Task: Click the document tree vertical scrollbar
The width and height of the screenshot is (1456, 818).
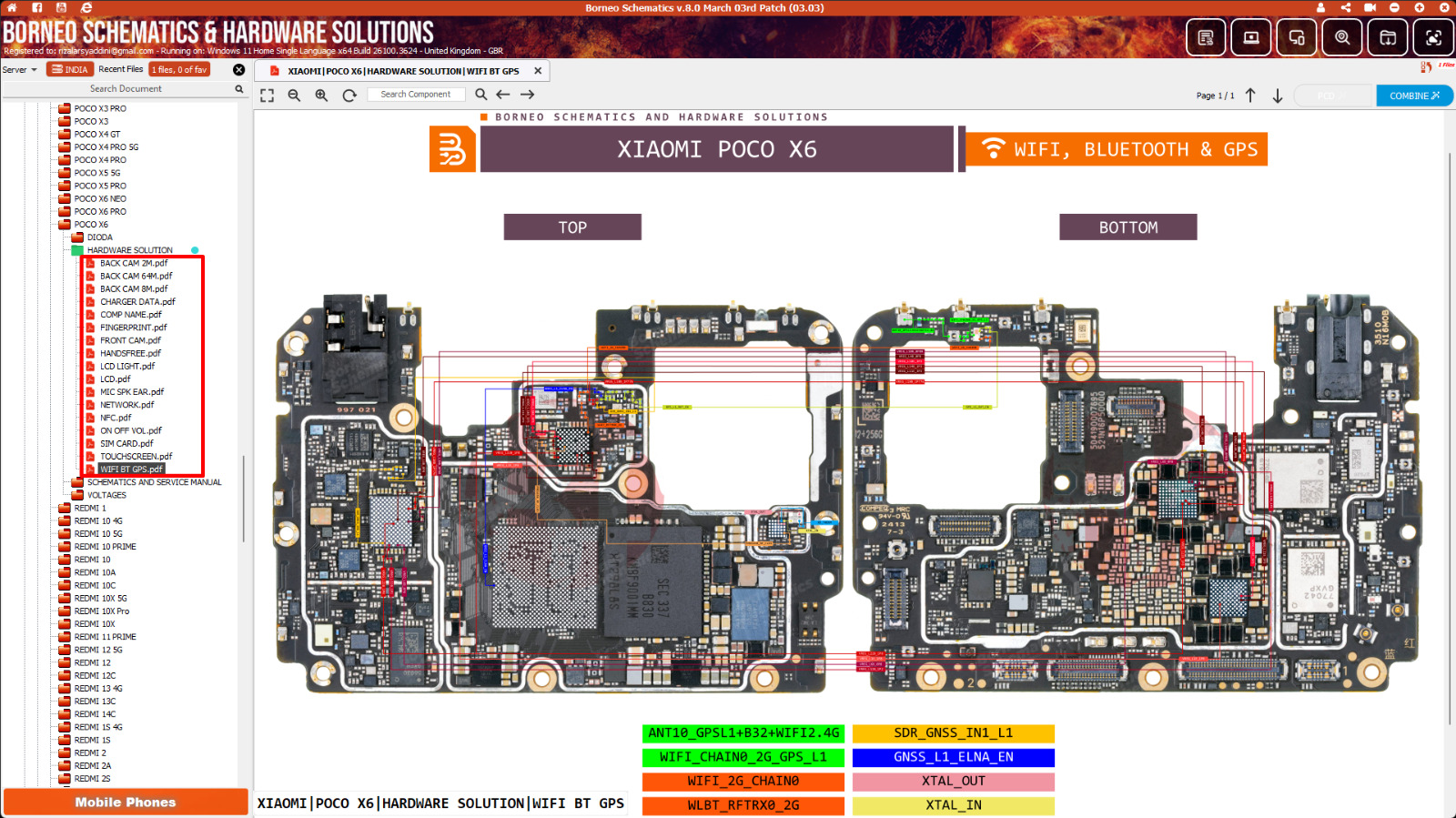Action: (x=243, y=499)
